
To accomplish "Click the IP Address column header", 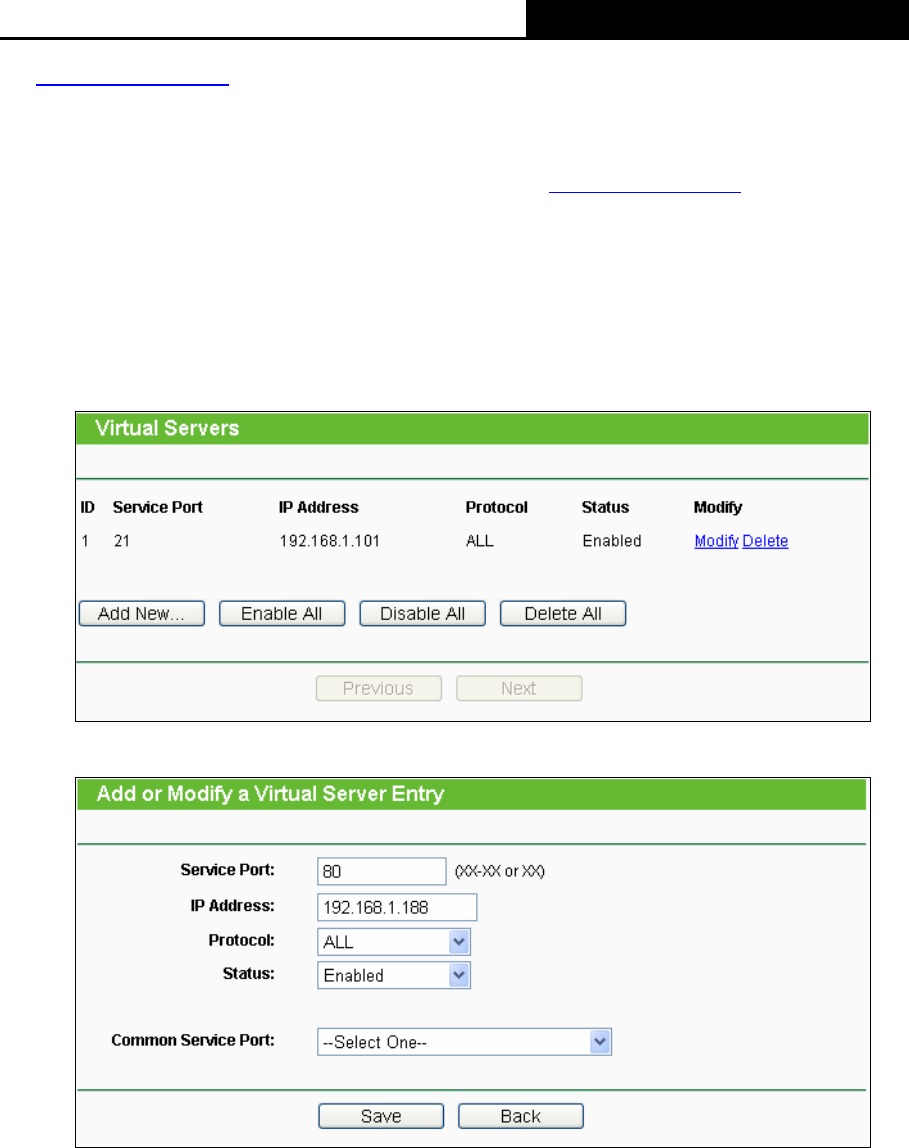I will tap(318, 507).
